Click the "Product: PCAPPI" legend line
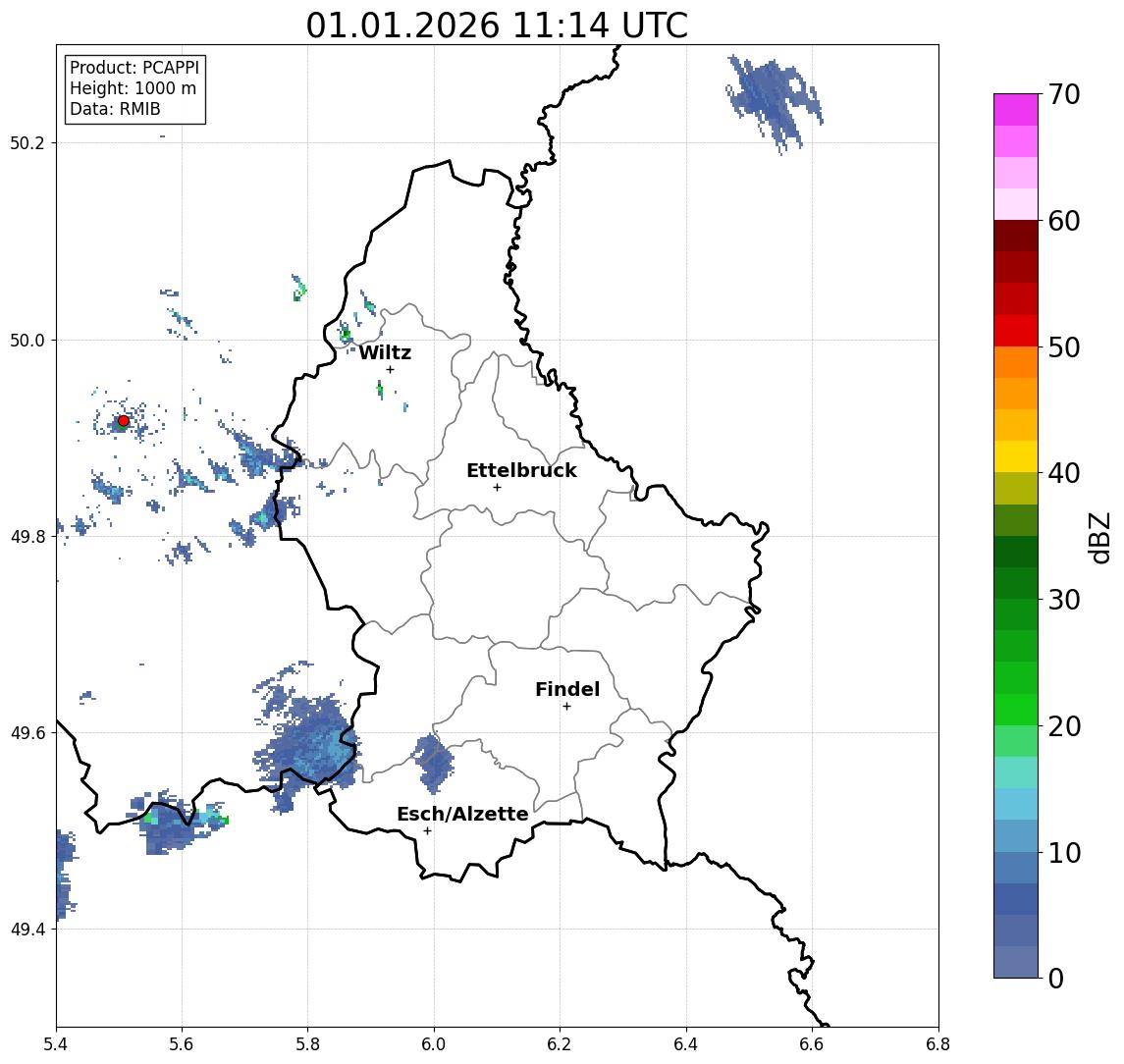 coord(134,68)
